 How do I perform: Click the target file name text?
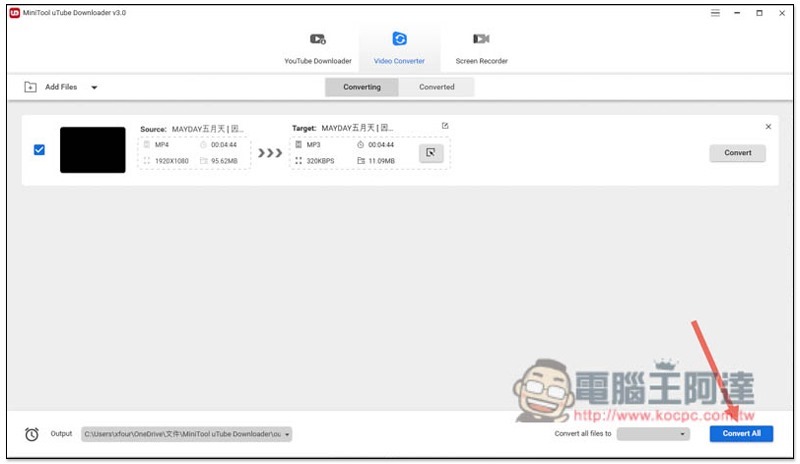[x=357, y=128]
